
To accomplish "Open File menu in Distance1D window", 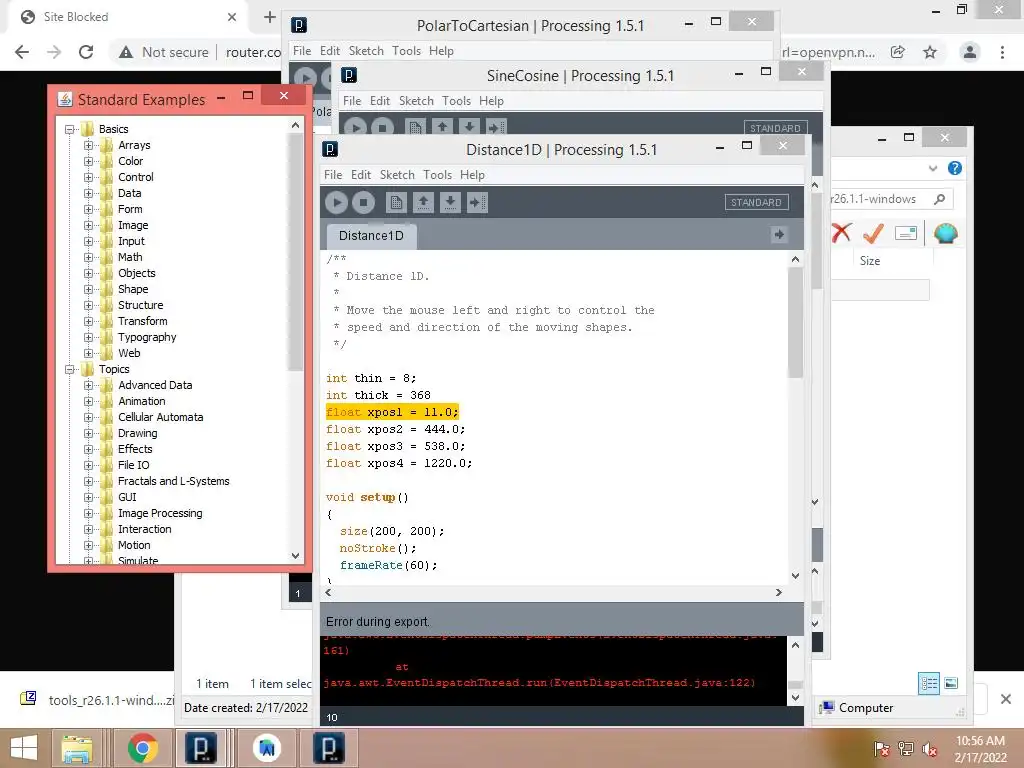I will click(333, 175).
